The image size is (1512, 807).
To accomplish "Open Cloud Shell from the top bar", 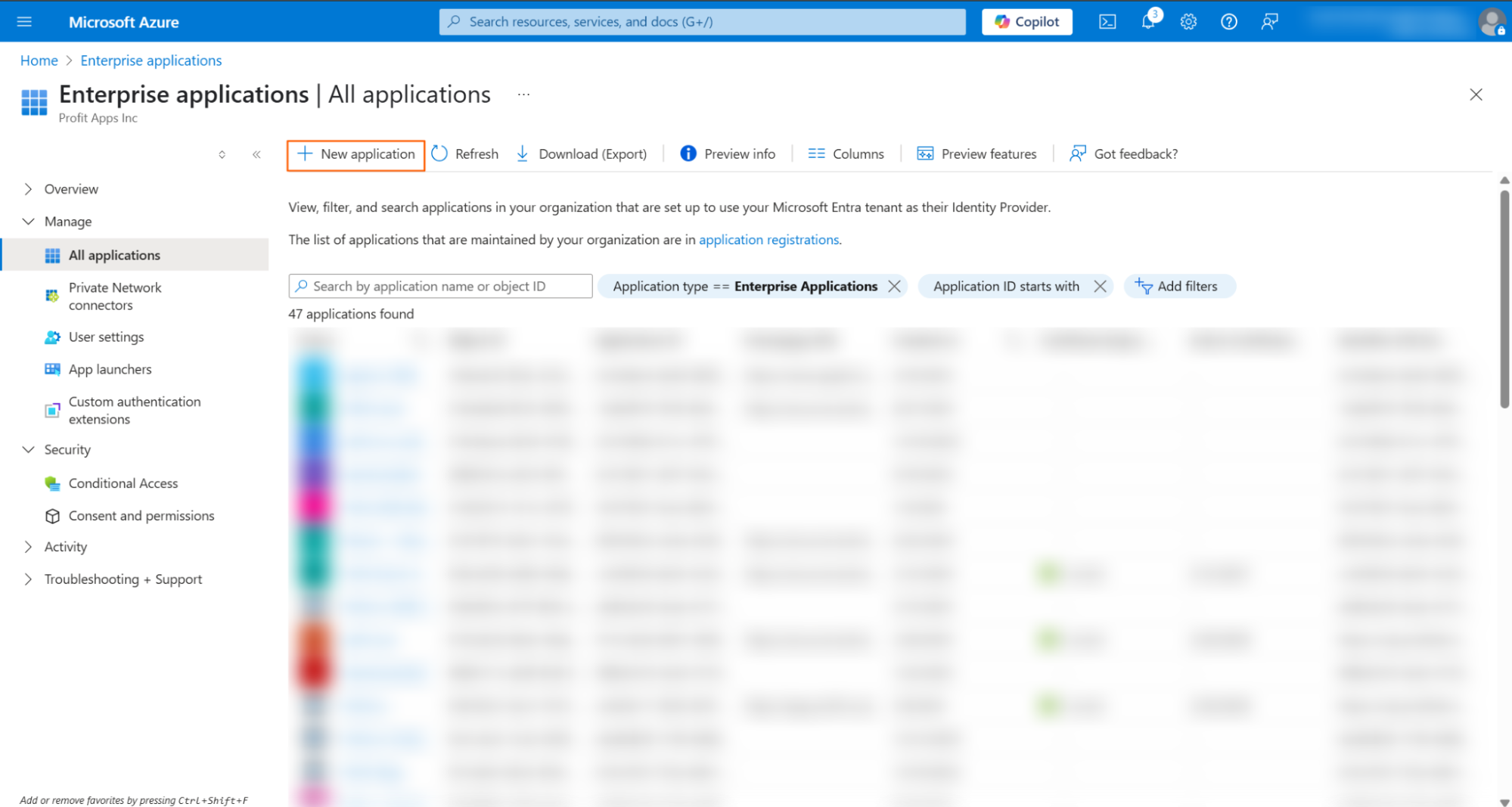I will (1107, 22).
